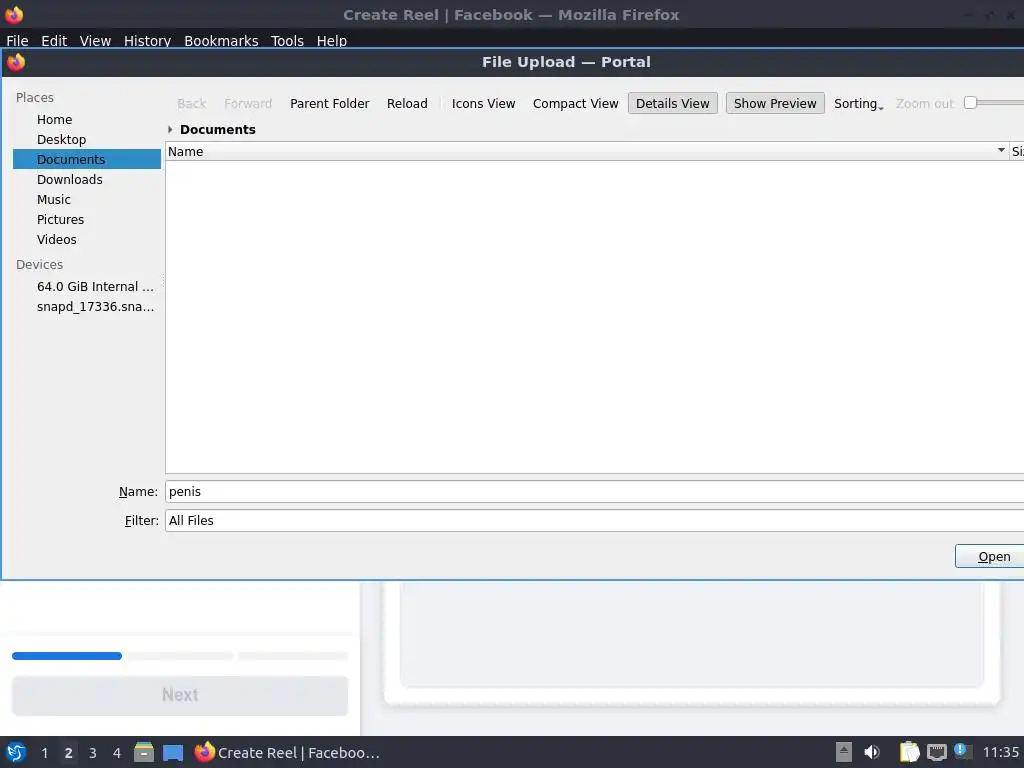The height and width of the screenshot is (768, 1024).
Task: Click the zoom slider handle
Action: click(970, 103)
